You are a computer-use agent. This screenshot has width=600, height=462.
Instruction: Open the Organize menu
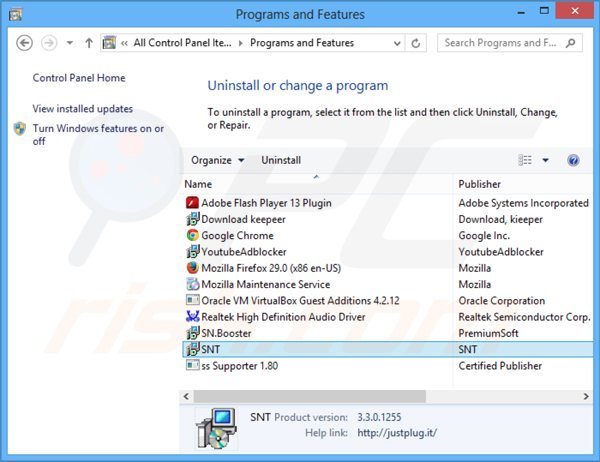point(217,160)
